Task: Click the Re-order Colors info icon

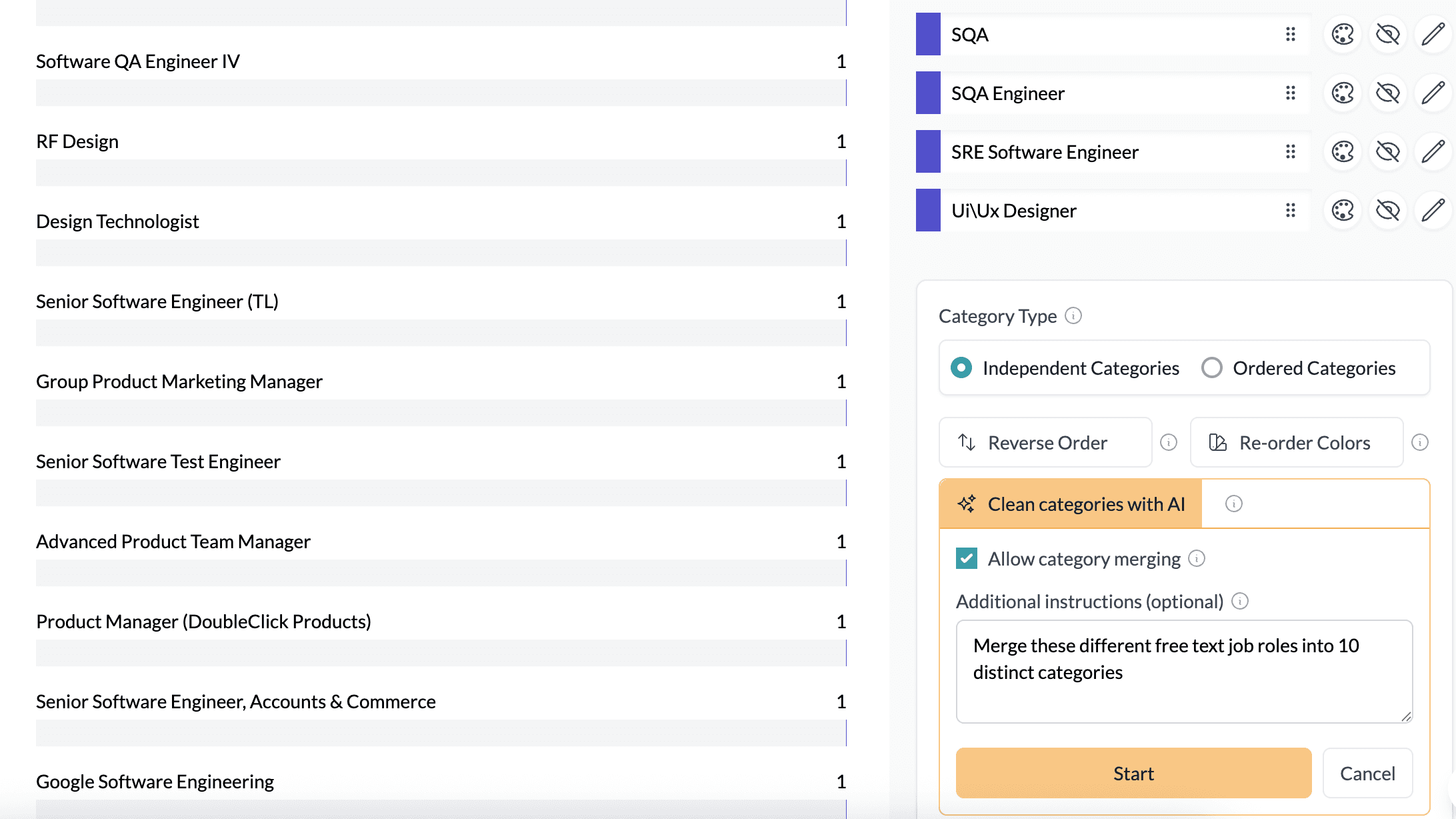Action: [x=1420, y=442]
